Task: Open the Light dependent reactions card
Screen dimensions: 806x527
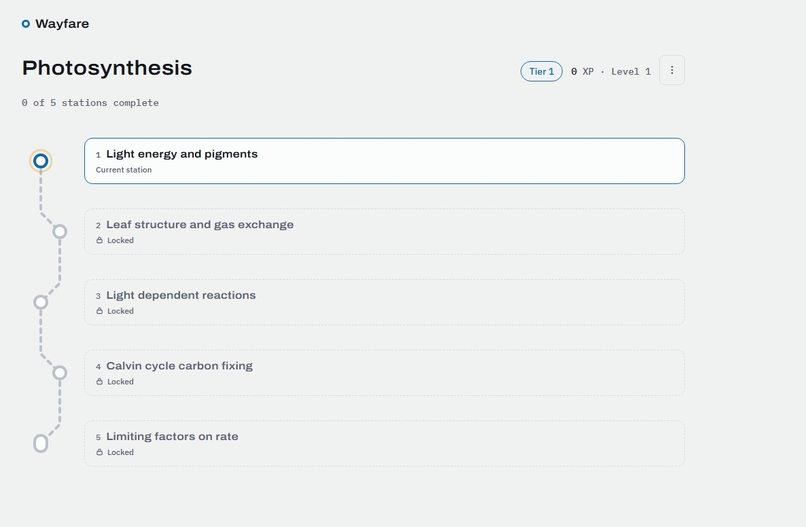Action: pyautogui.click(x=384, y=302)
